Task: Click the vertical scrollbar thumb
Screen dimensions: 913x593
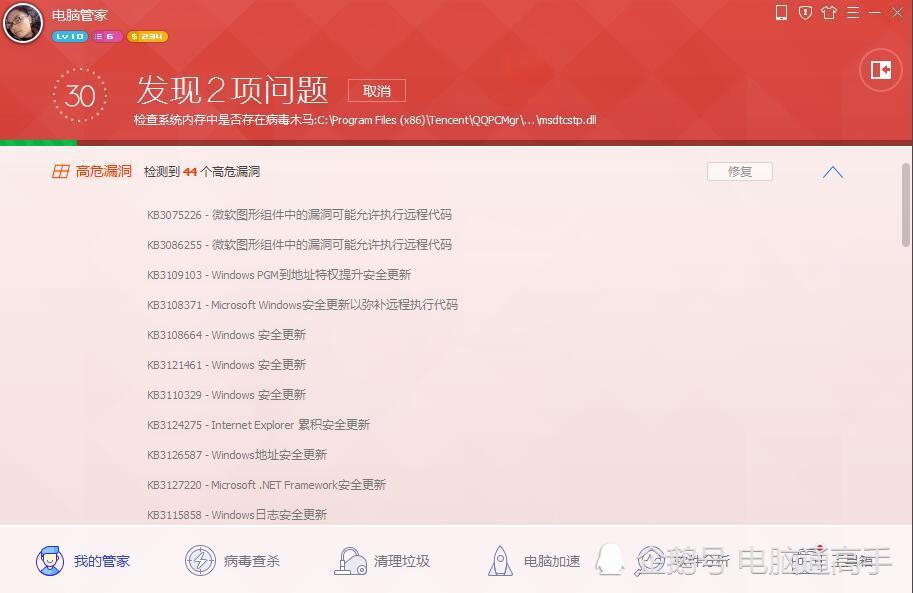Action: (x=906, y=205)
